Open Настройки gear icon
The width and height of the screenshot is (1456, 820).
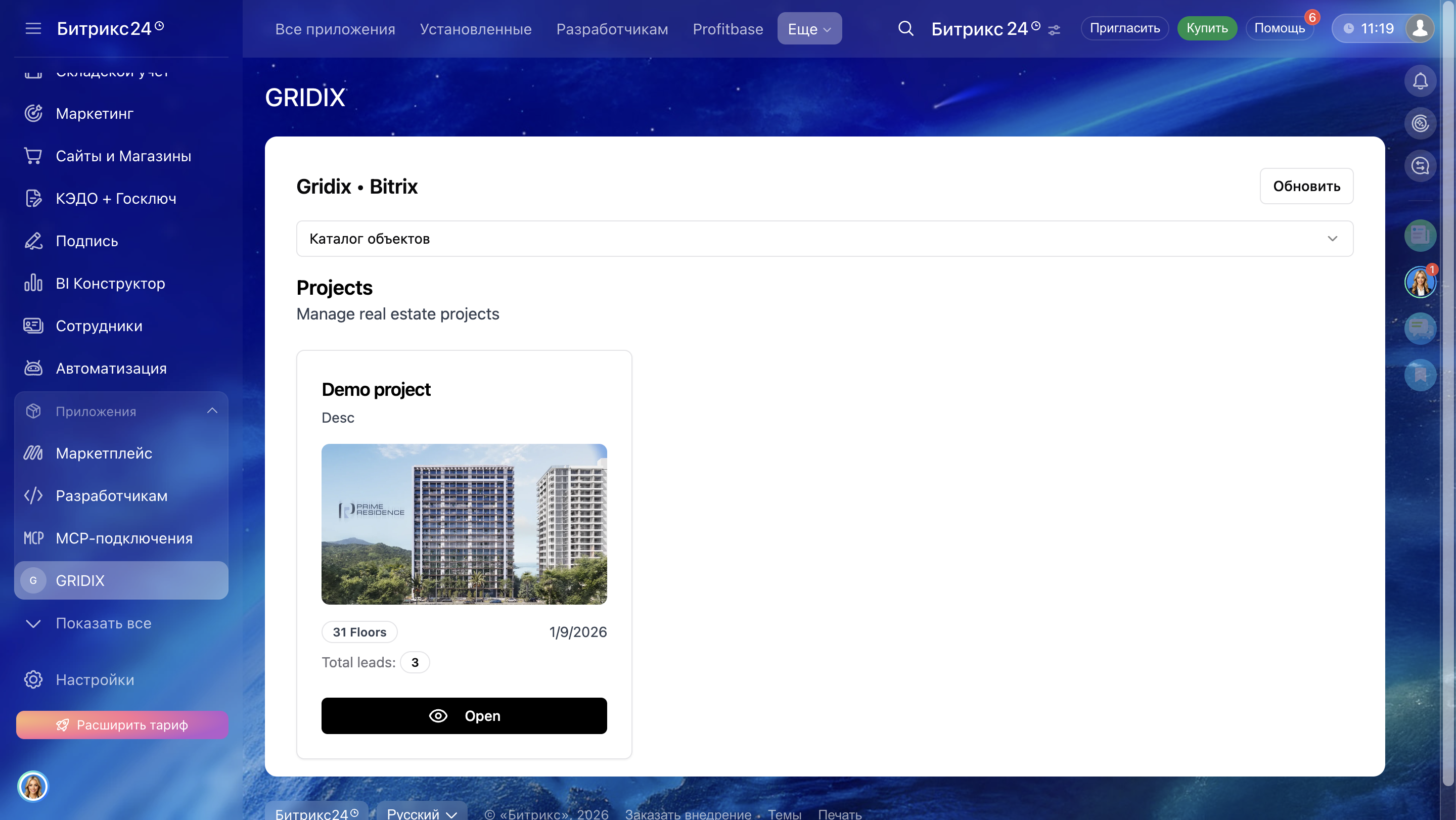[33, 679]
